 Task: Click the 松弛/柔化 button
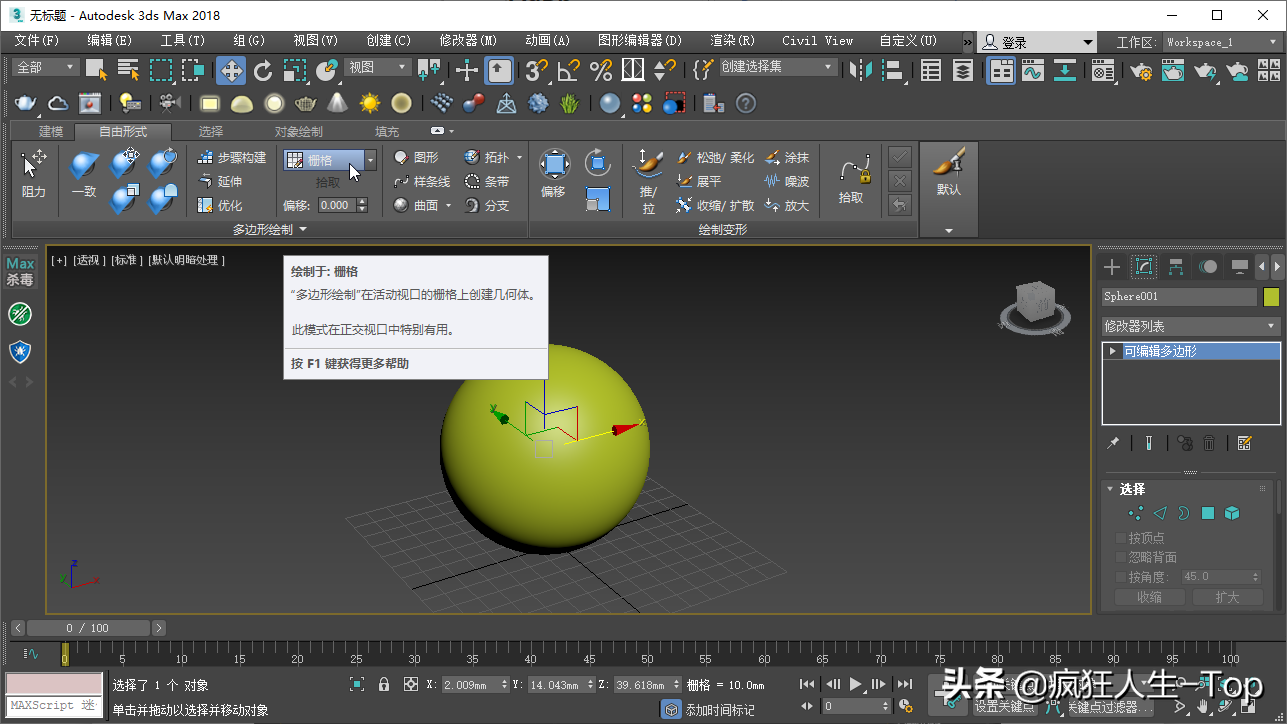click(716, 158)
